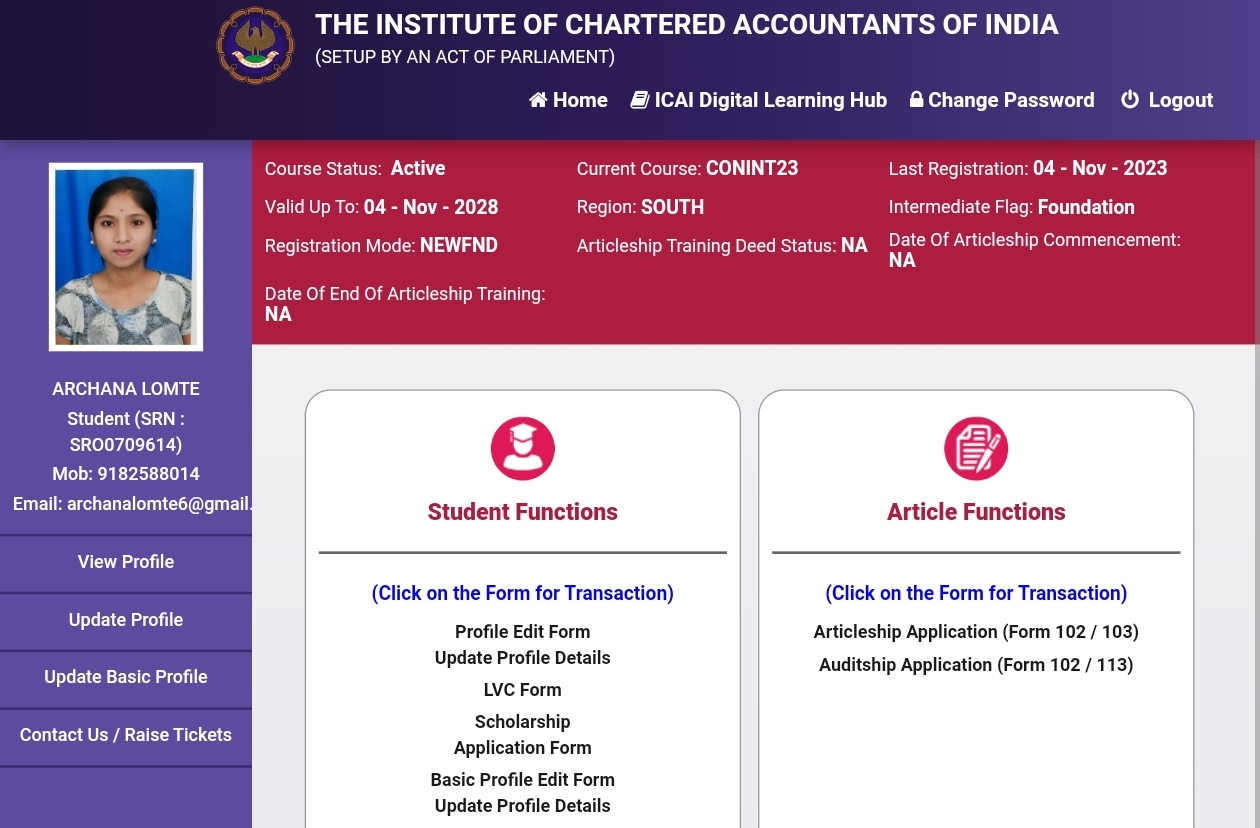This screenshot has width=1260, height=828.
Task: Click the Change Password lock icon
Action: tap(916, 100)
